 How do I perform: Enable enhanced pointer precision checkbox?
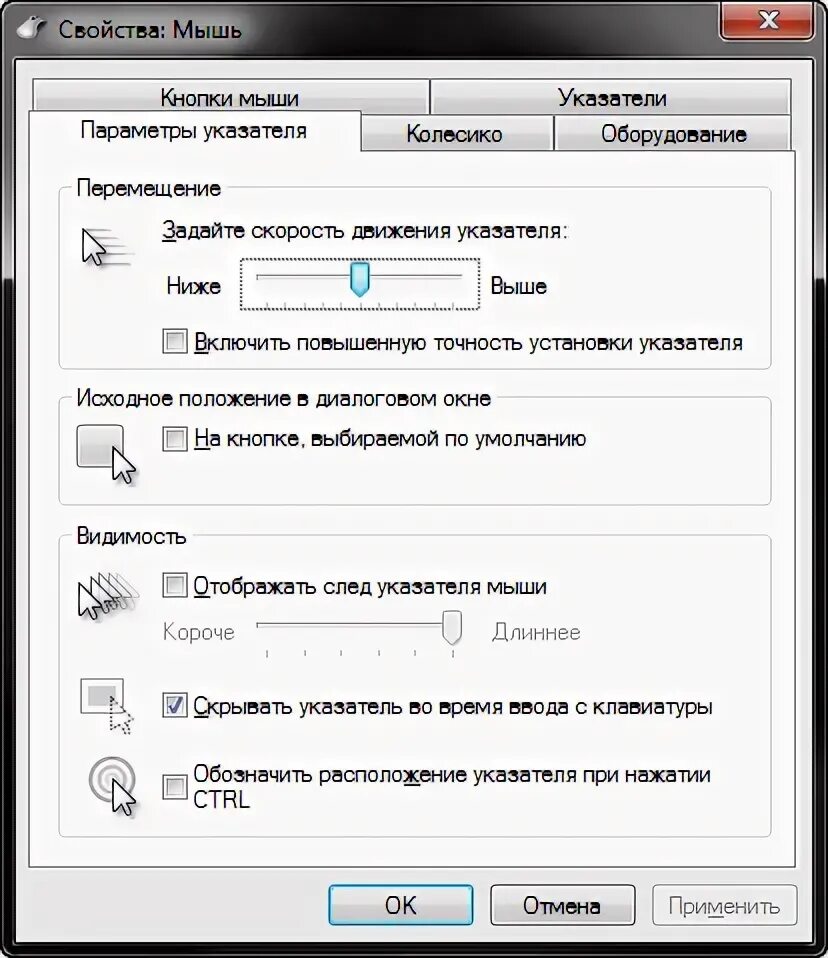pyautogui.click(x=174, y=342)
